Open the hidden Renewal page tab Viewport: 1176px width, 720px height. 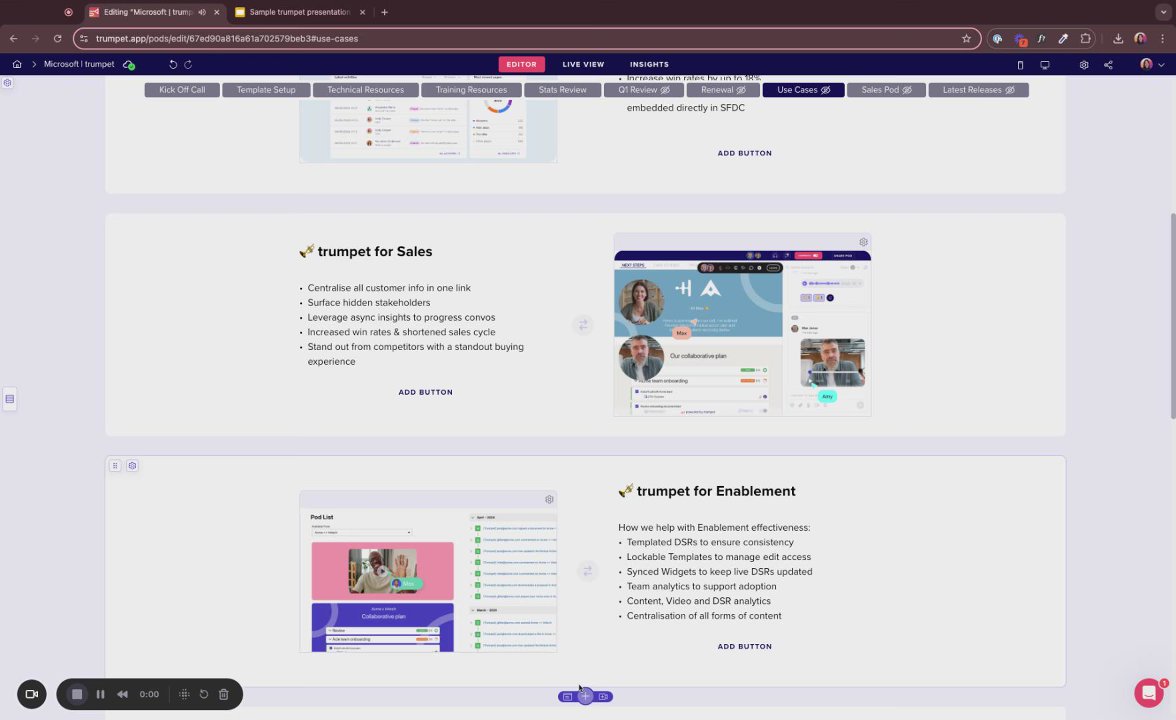723,90
